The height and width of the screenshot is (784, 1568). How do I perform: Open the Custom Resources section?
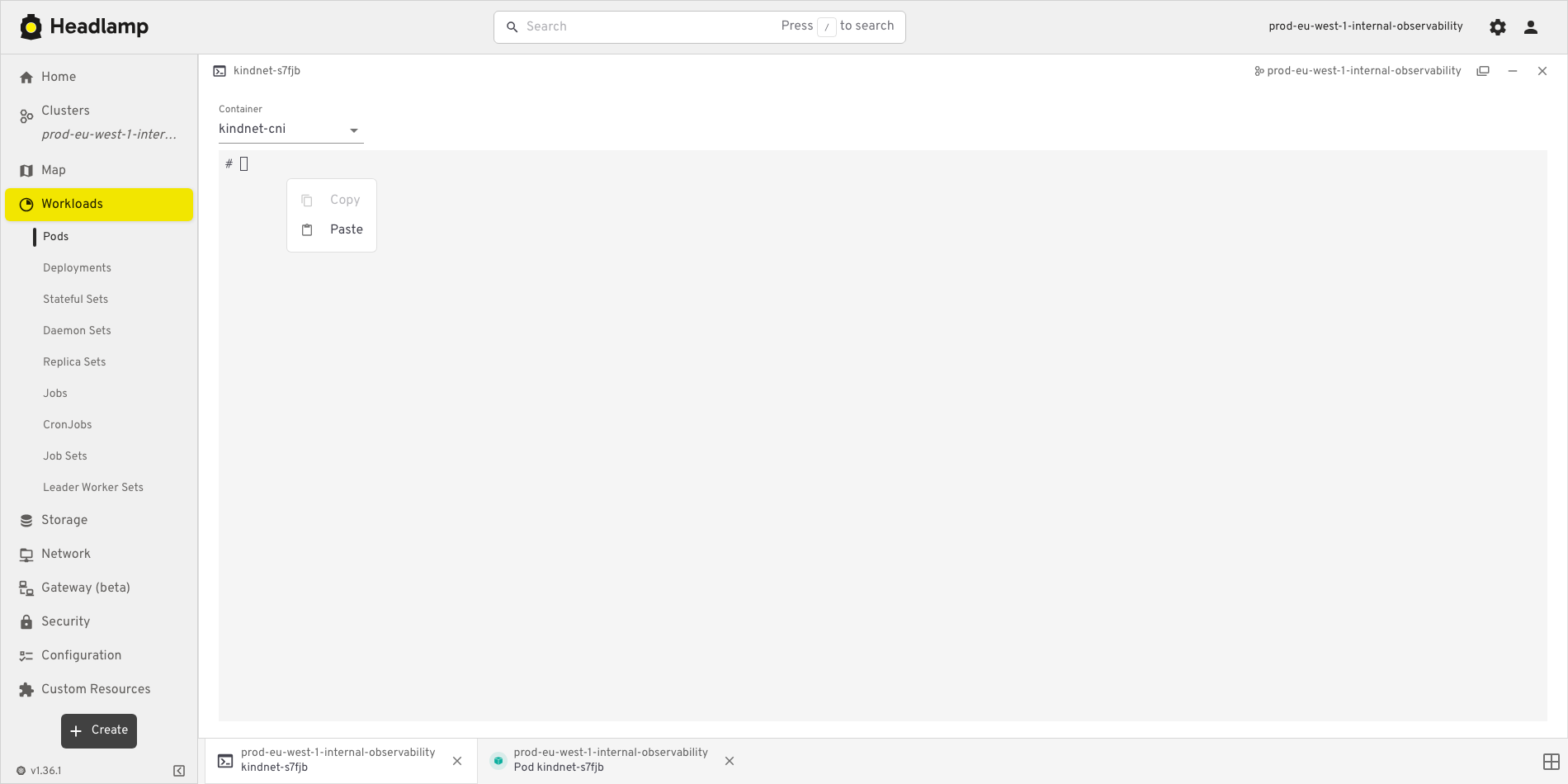tap(99, 690)
